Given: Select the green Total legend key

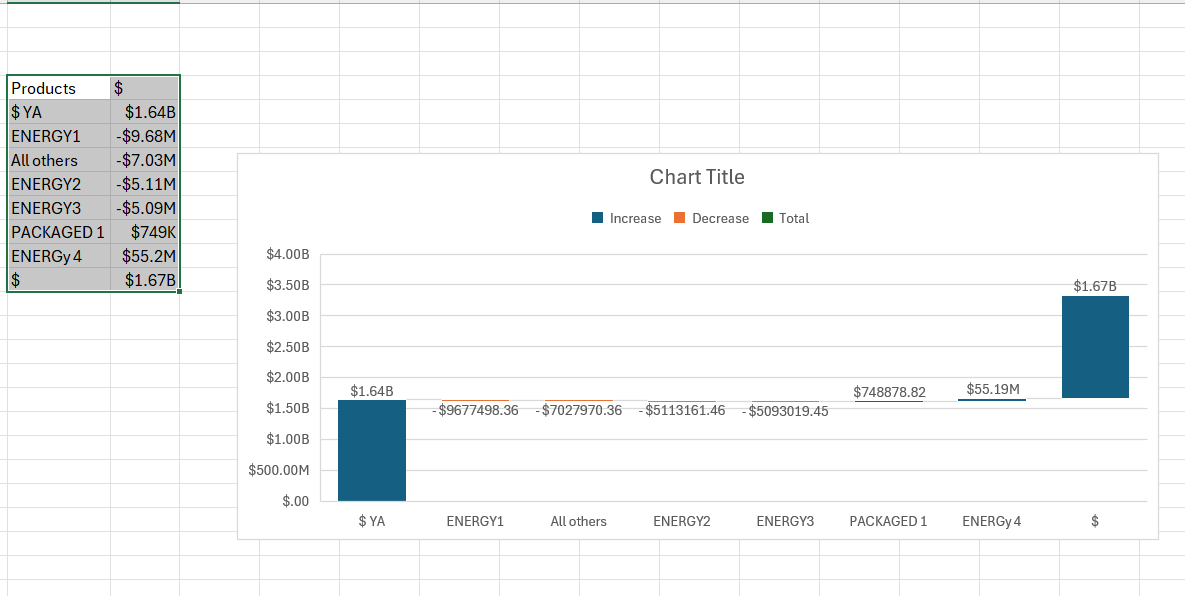Looking at the screenshot, I should click(767, 218).
